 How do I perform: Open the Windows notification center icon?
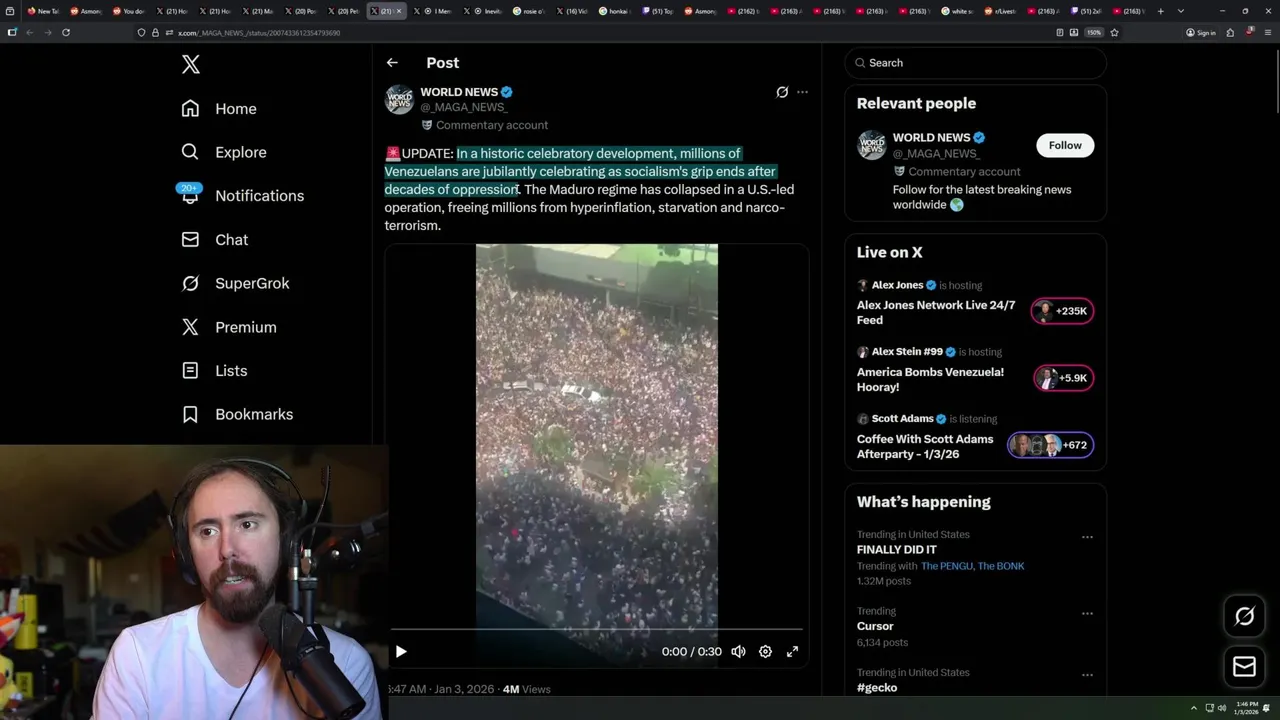tap(1266, 708)
